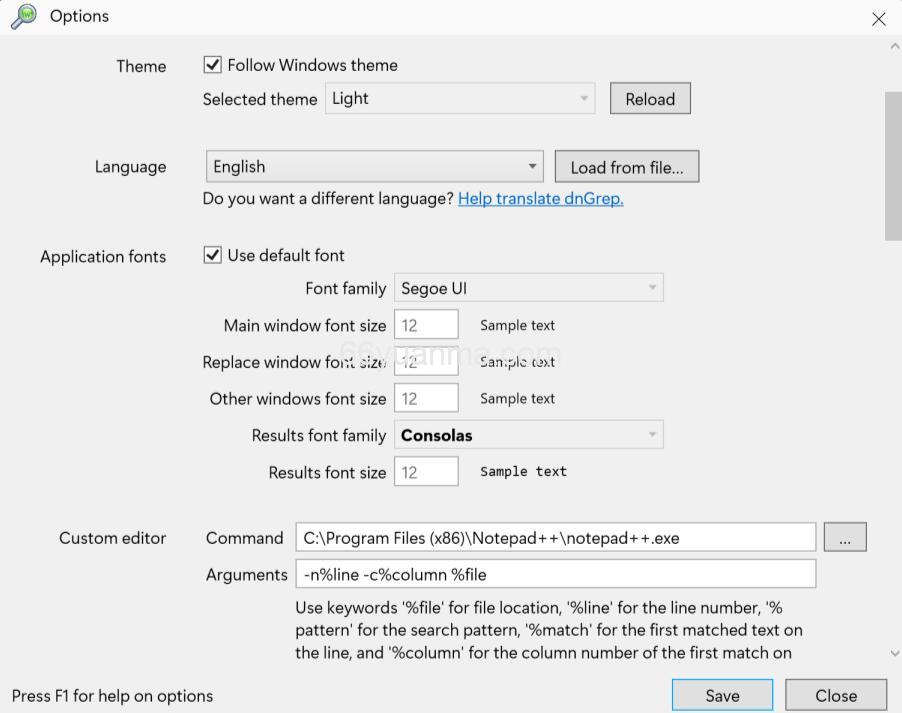This screenshot has height=713, width=902.
Task: Save the options settings
Action: 722,695
